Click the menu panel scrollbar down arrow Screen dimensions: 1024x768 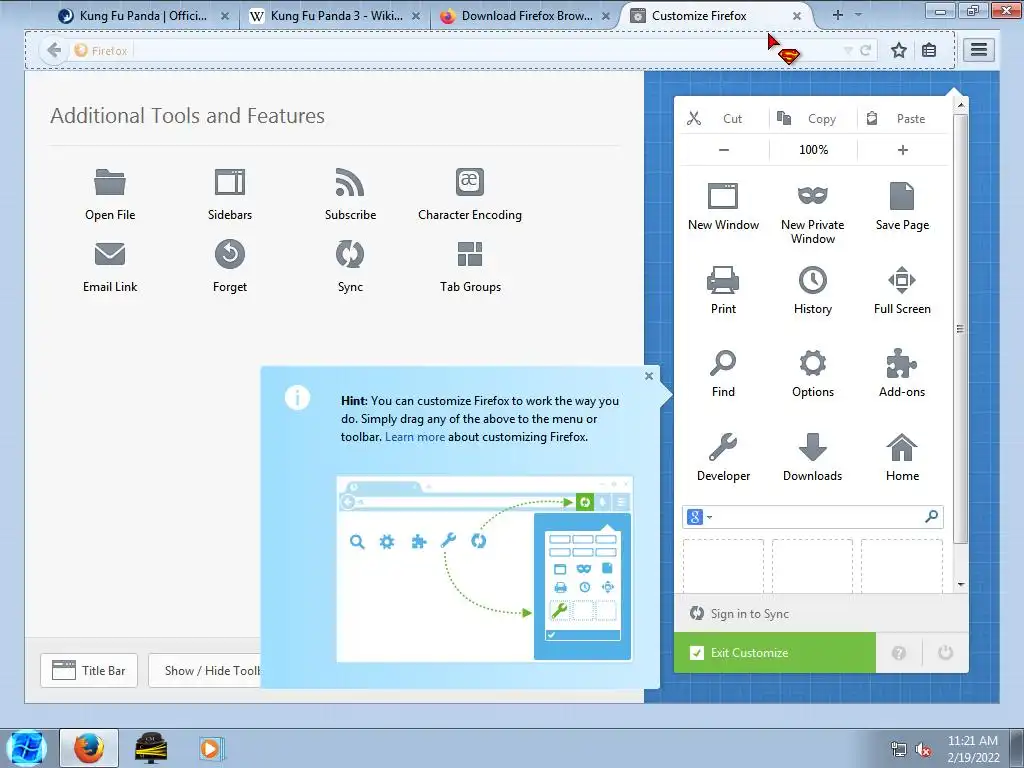pos(960,584)
